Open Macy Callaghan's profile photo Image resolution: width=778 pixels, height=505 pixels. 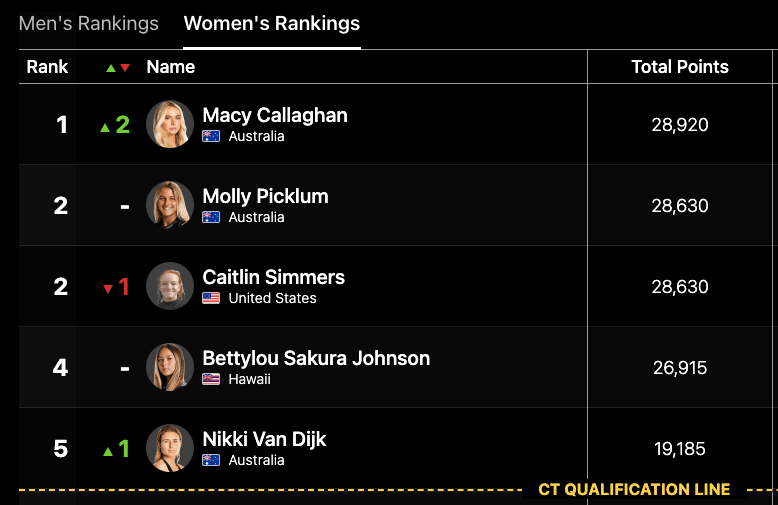[x=170, y=125]
